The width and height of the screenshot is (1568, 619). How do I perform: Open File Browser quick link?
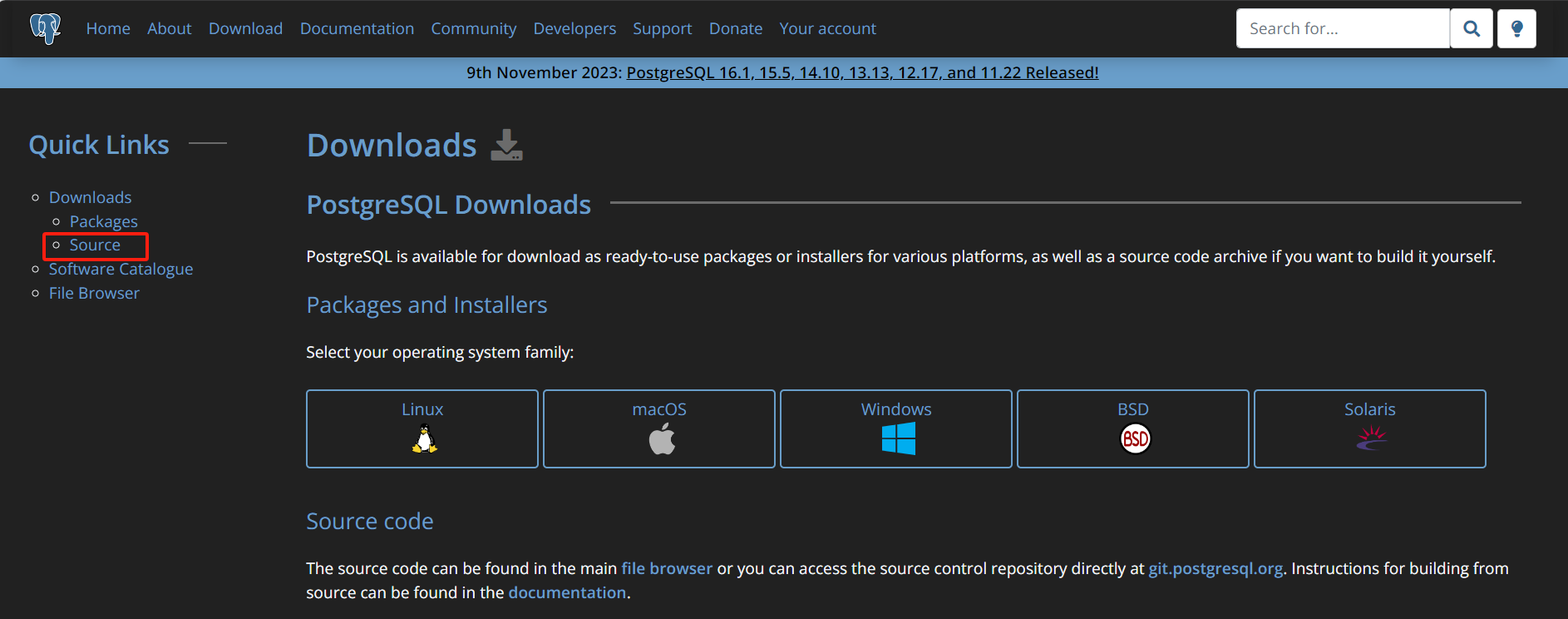click(94, 293)
